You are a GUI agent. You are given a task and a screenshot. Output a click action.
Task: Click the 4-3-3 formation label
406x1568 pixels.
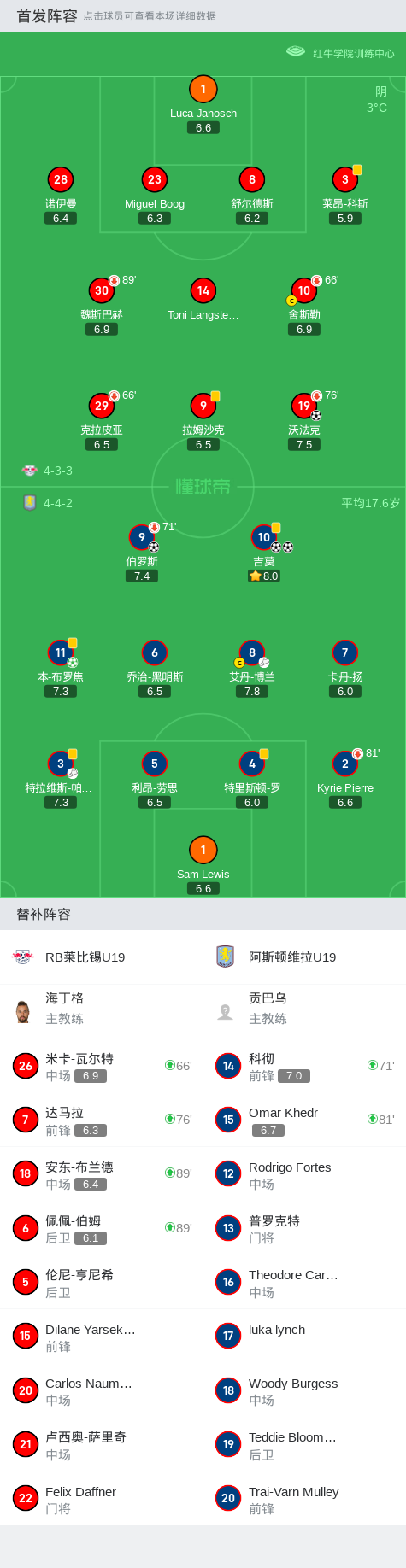58,471
